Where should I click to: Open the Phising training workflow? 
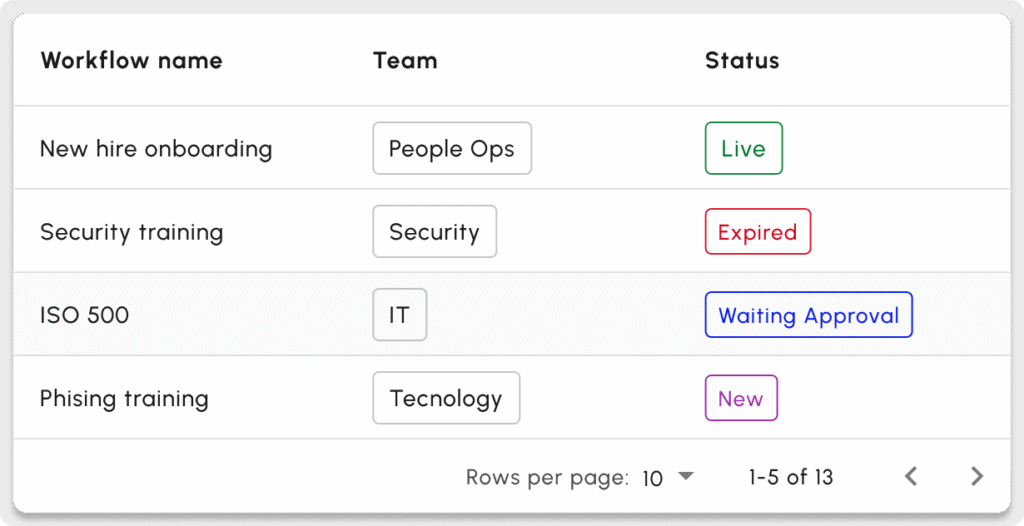[124, 398]
